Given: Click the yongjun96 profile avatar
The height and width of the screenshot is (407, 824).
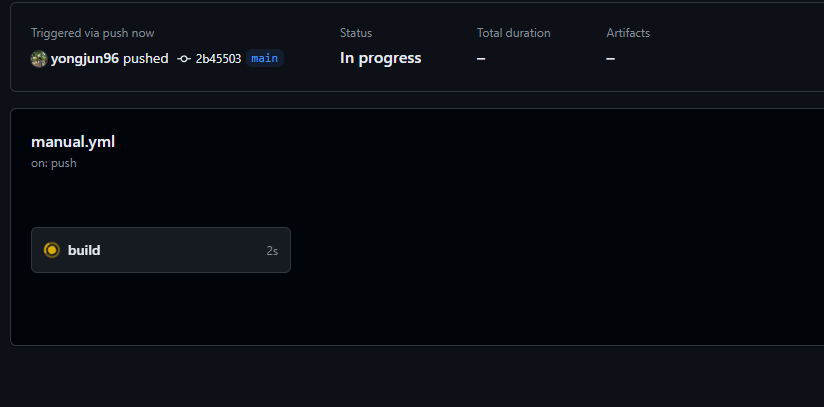Looking at the screenshot, I should pos(39,58).
